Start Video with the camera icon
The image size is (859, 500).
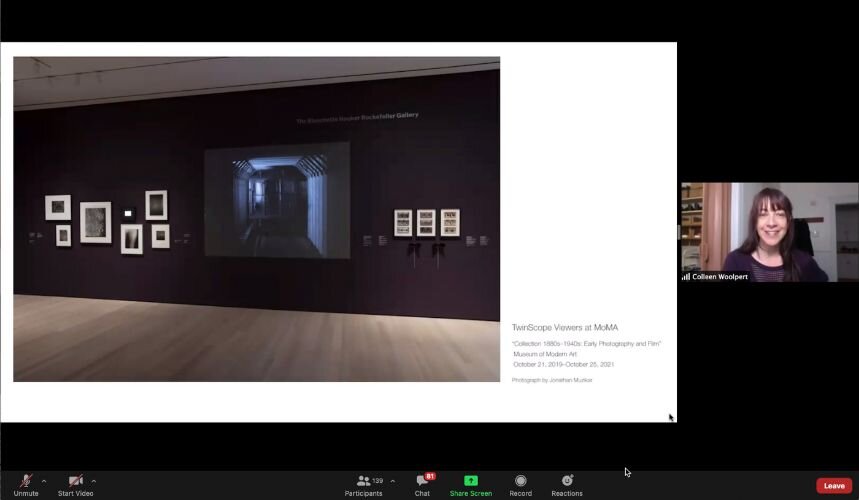[76, 485]
